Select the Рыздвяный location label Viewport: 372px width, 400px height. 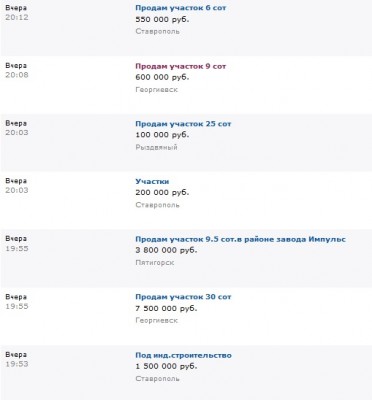pyautogui.click(x=156, y=147)
